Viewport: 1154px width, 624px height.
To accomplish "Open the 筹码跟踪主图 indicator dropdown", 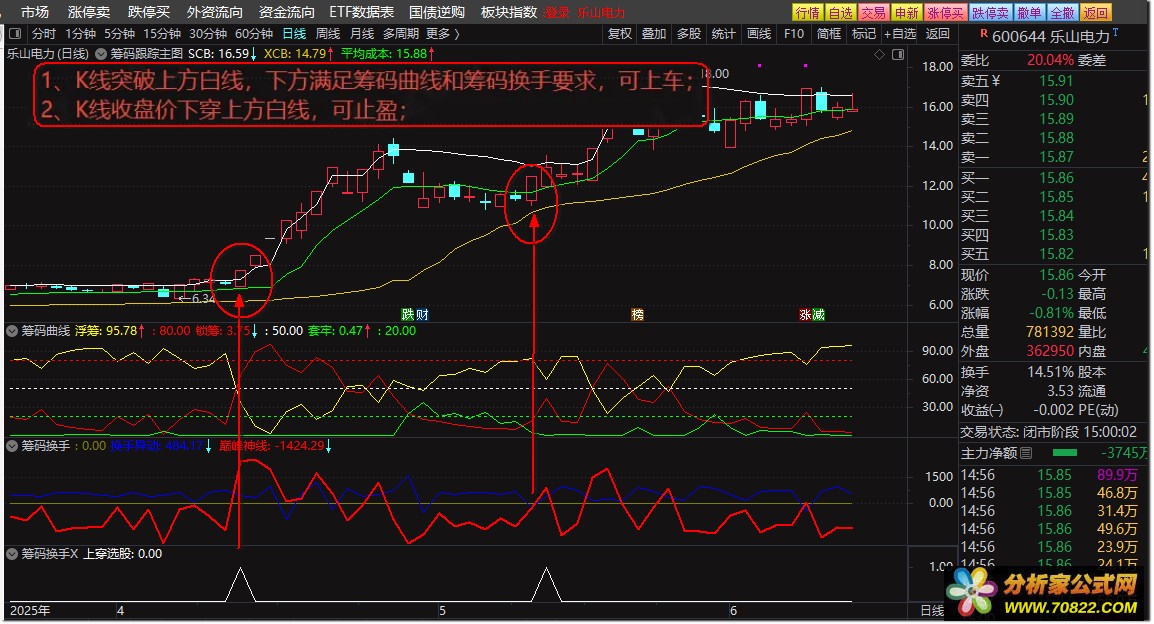I will (101, 54).
